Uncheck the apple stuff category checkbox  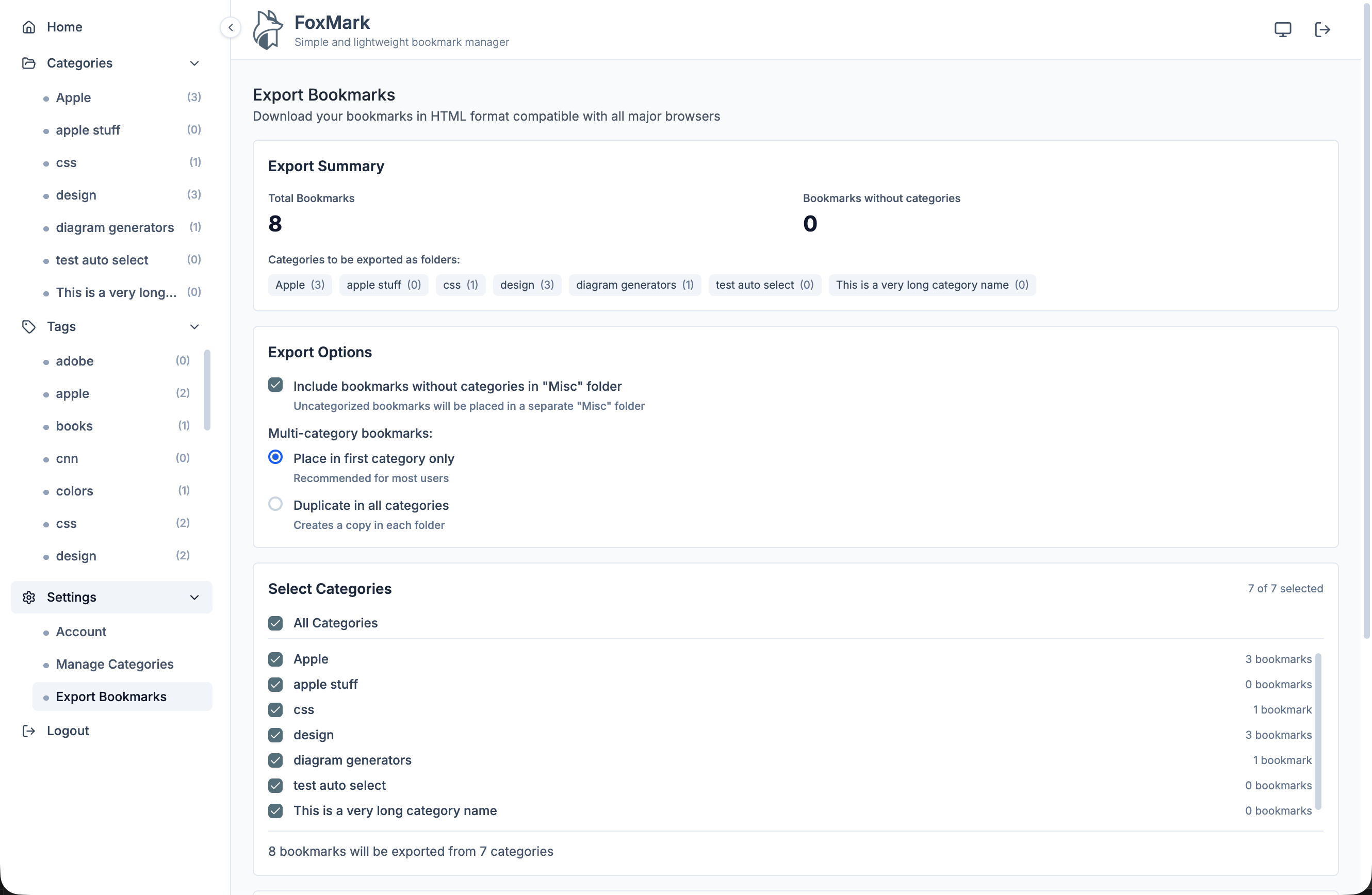[275, 684]
